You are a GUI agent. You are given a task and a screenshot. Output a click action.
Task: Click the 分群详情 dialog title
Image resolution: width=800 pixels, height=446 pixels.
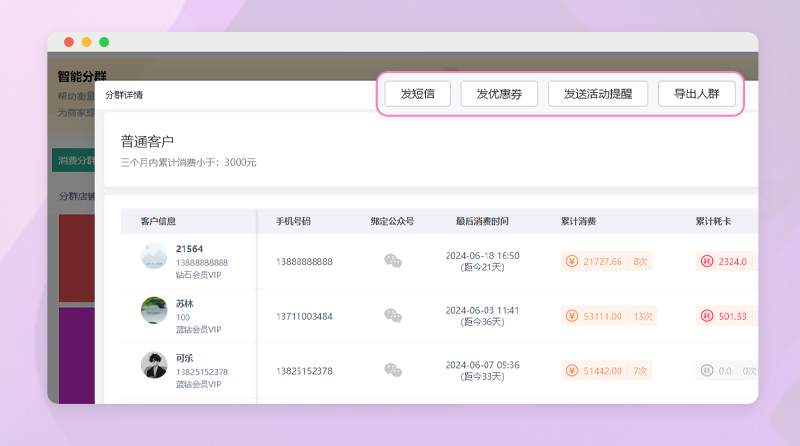point(124,95)
